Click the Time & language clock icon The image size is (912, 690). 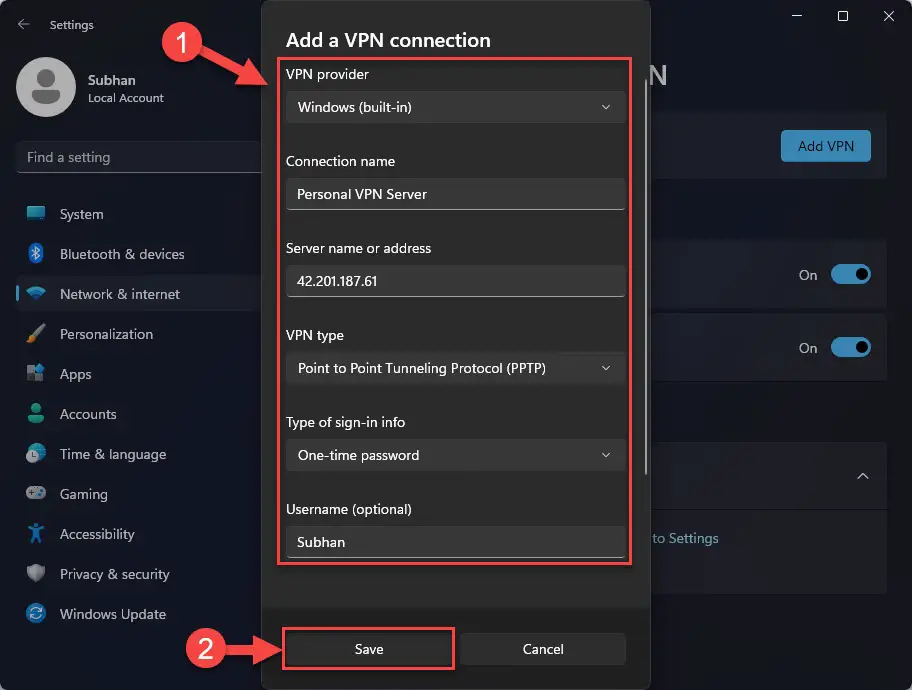tap(36, 454)
